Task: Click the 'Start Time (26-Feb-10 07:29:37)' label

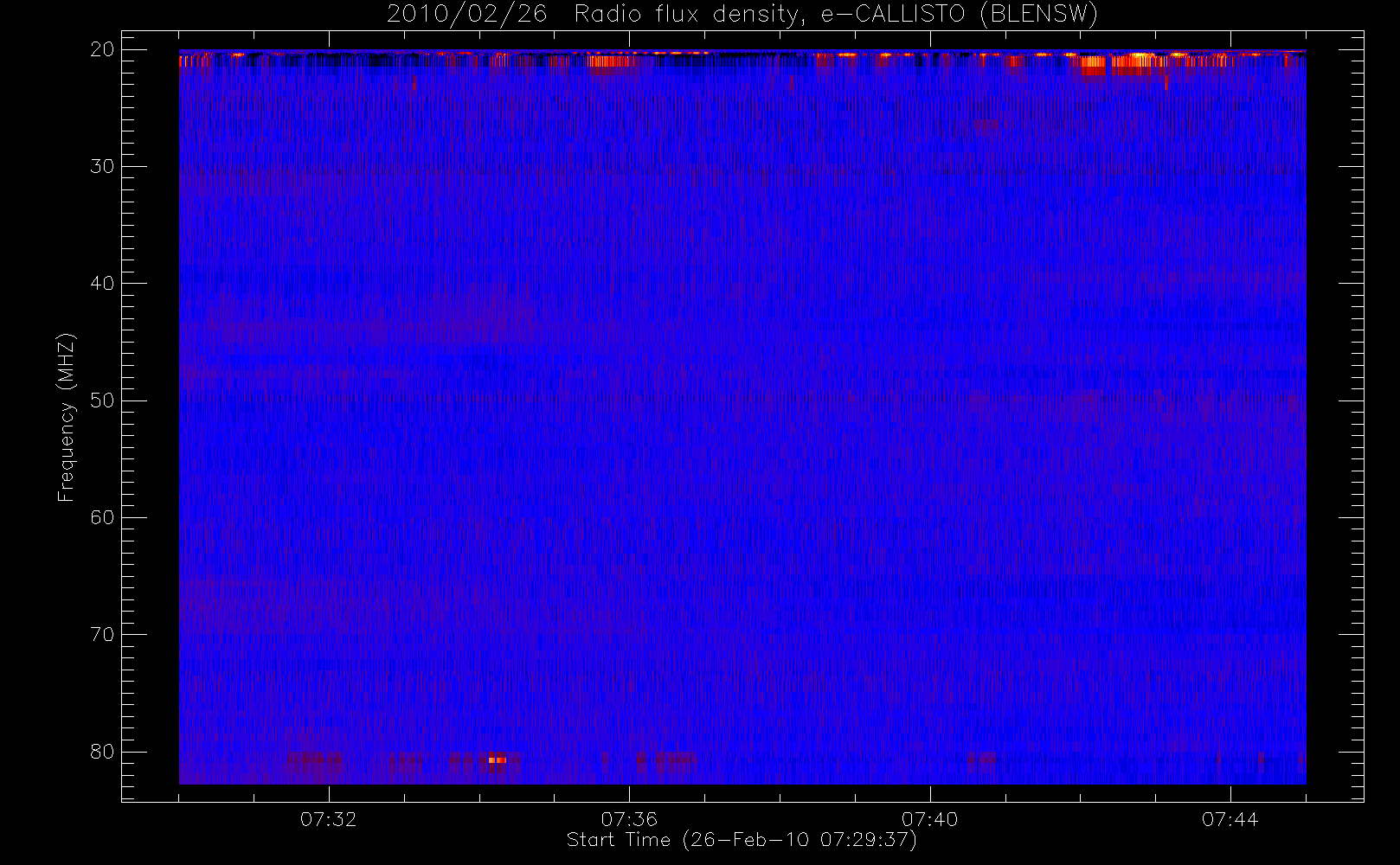Action: tap(742, 840)
